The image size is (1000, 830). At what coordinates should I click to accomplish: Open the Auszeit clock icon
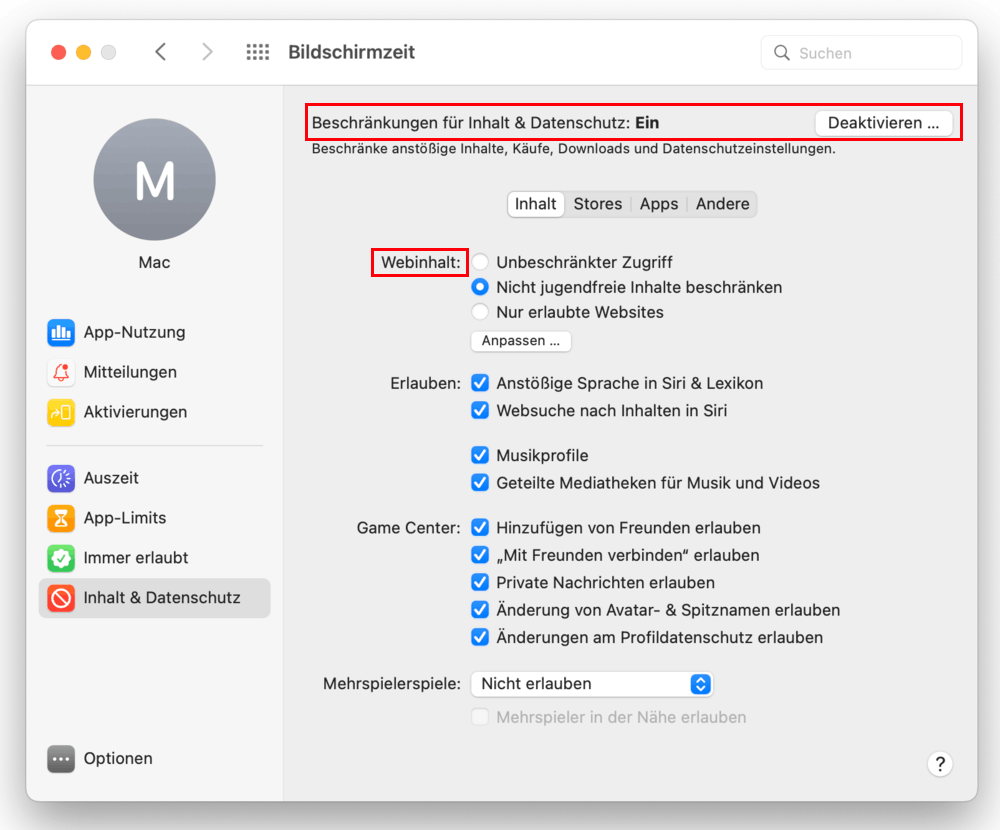(x=61, y=479)
